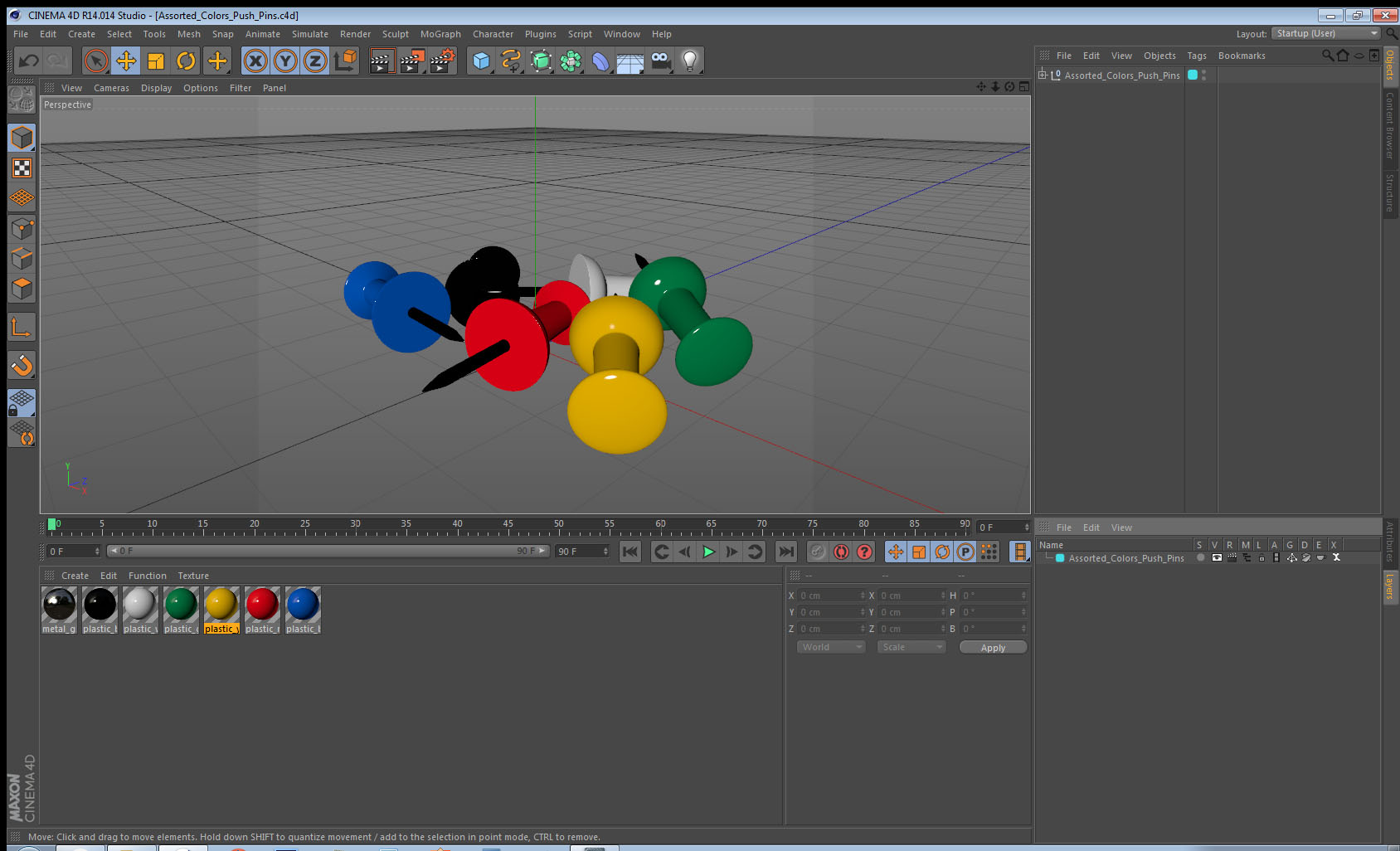Switch to the Structure side tab
1400x851 pixels.
click(x=1390, y=192)
